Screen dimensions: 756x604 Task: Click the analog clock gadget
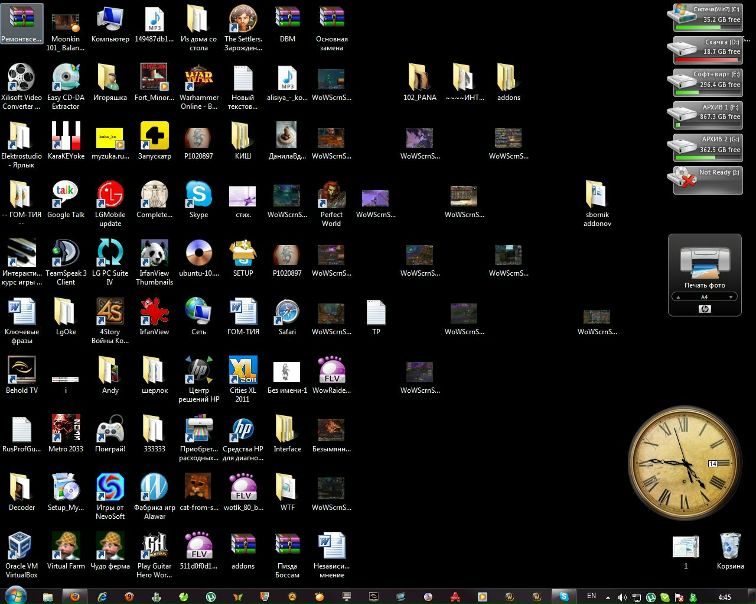682,462
